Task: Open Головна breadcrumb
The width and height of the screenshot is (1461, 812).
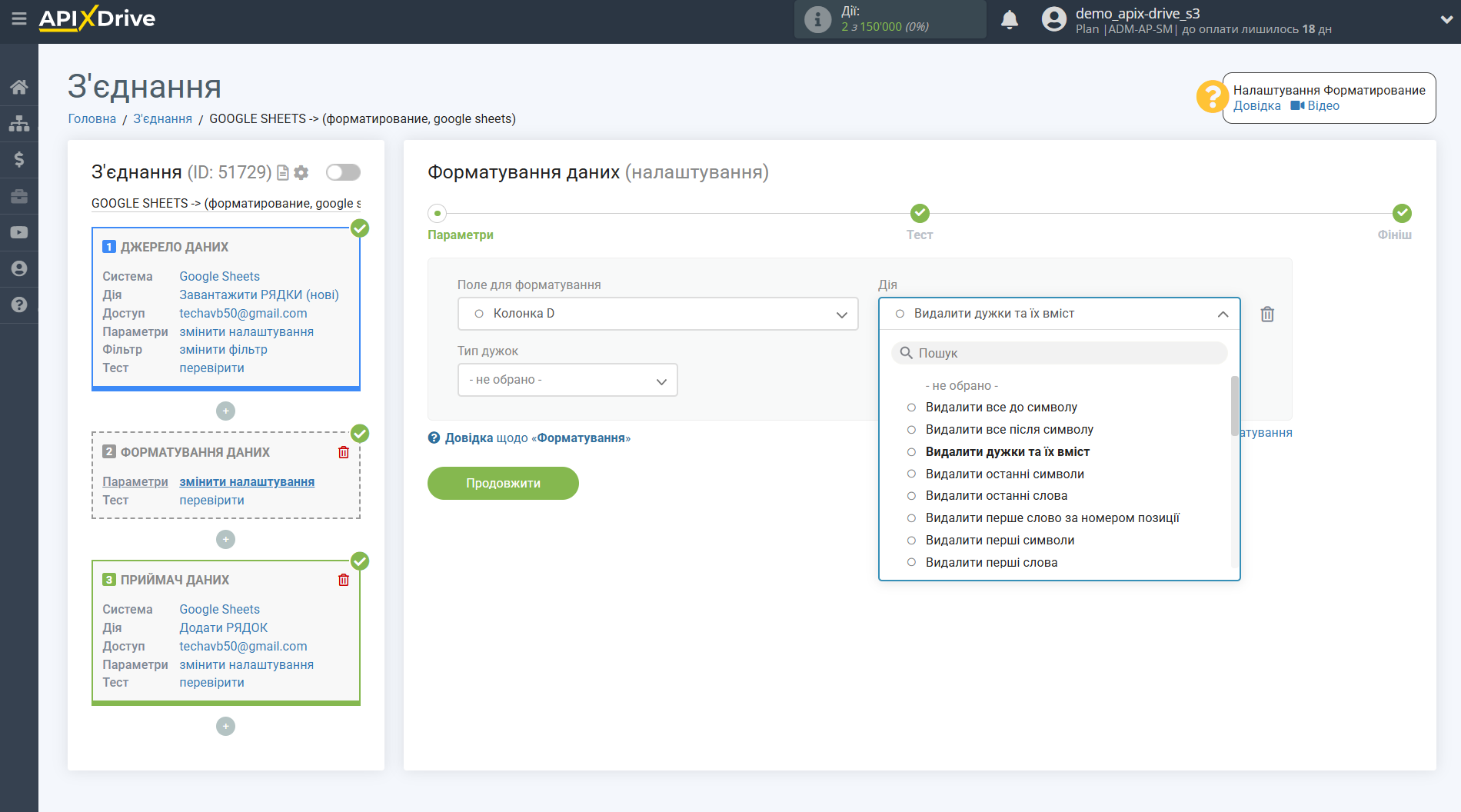Action: (92, 119)
